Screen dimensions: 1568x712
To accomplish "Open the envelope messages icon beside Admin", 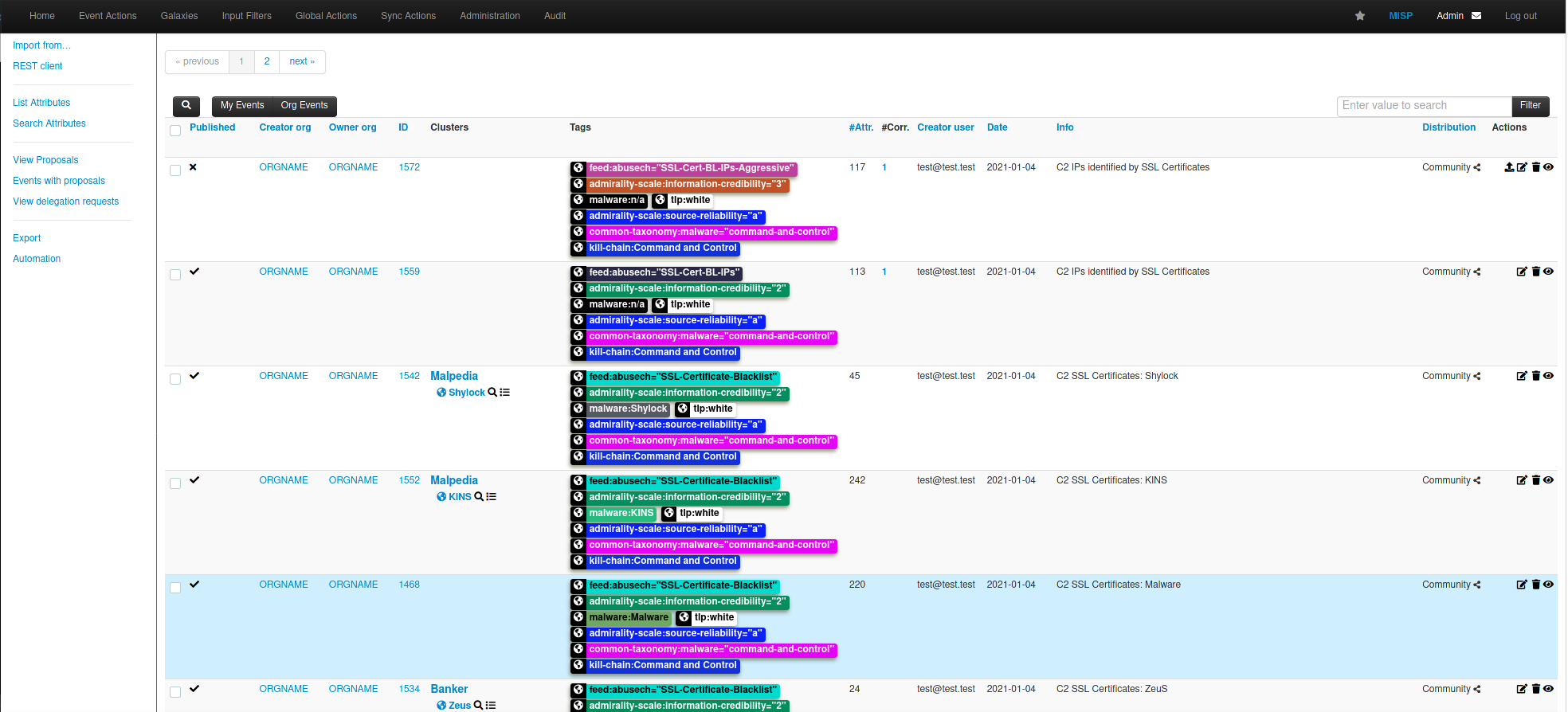I will 1476,16.
